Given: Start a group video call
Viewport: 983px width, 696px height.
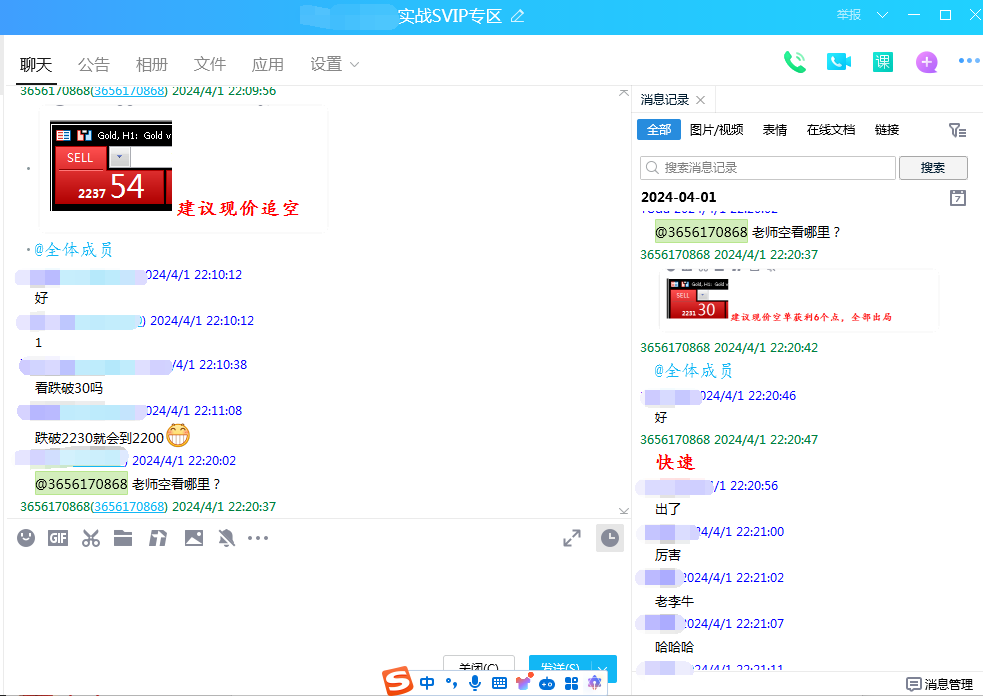Looking at the screenshot, I should coord(838,62).
